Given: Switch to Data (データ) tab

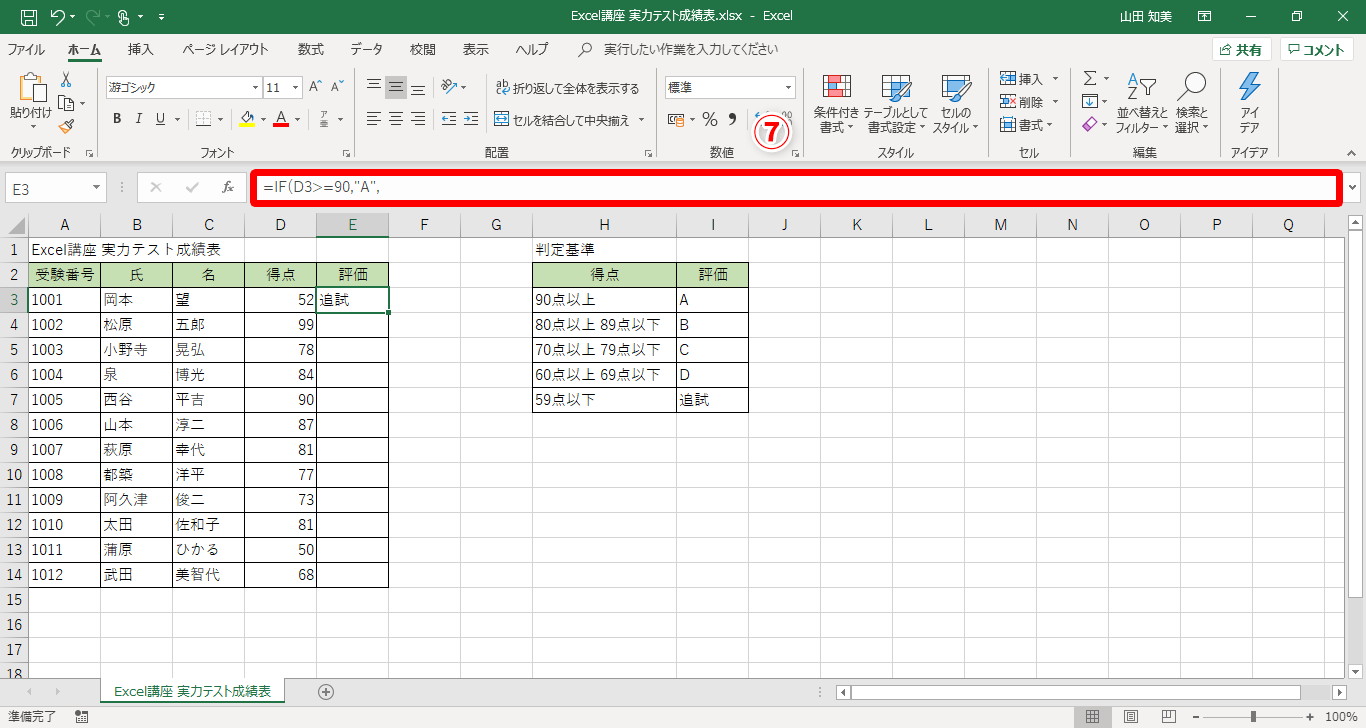Looking at the screenshot, I should click(x=366, y=49).
